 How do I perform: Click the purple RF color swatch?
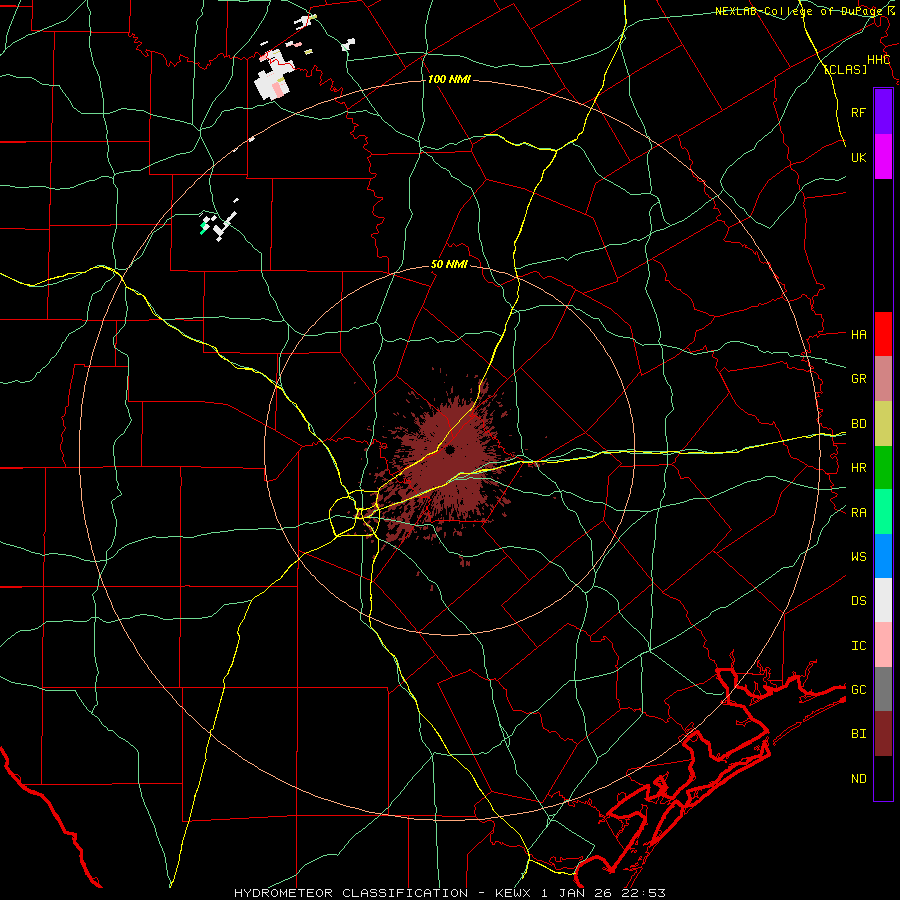pos(883,112)
